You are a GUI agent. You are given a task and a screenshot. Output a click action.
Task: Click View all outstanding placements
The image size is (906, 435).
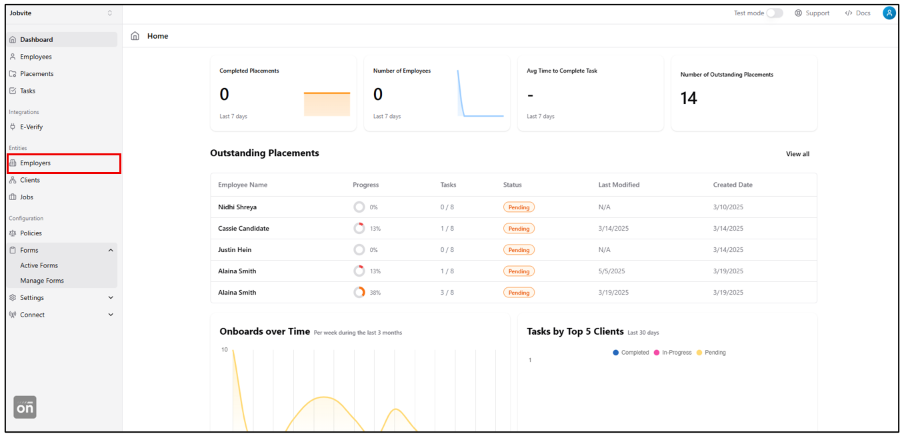tap(797, 154)
